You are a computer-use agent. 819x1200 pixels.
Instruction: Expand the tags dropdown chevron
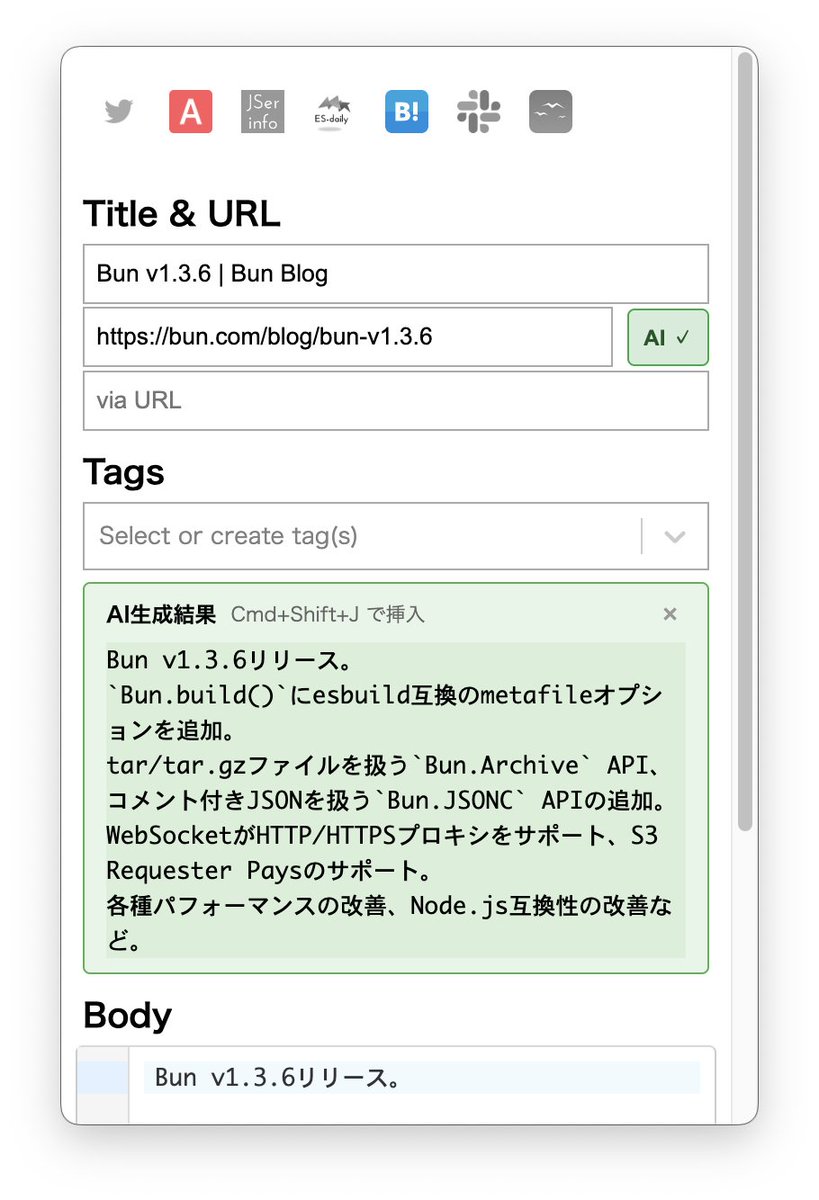pos(675,536)
